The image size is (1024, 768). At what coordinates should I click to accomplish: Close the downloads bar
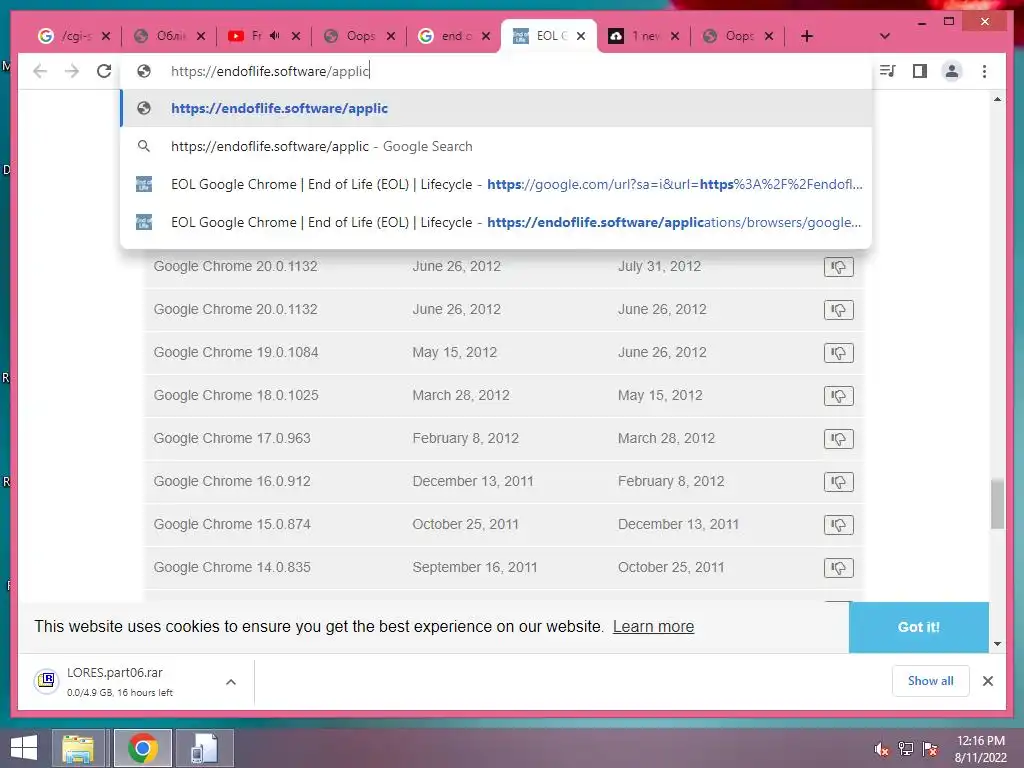987,681
